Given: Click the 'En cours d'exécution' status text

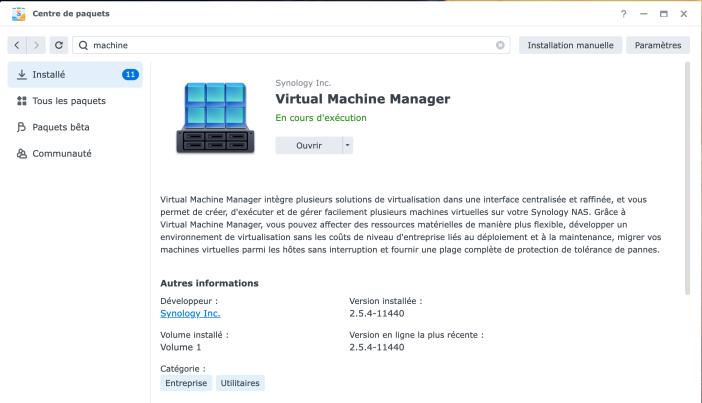Looking at the screenshot, I should coord(321,118).
